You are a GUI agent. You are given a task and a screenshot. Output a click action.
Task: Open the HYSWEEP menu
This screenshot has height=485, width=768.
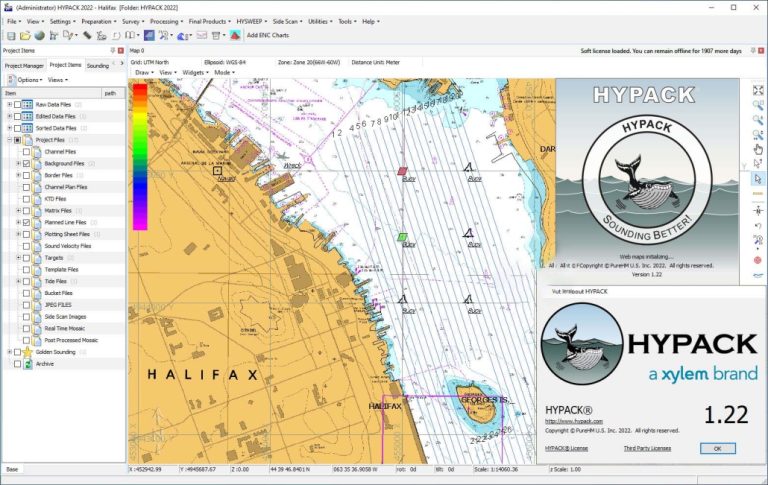click(x=251, y=22)
